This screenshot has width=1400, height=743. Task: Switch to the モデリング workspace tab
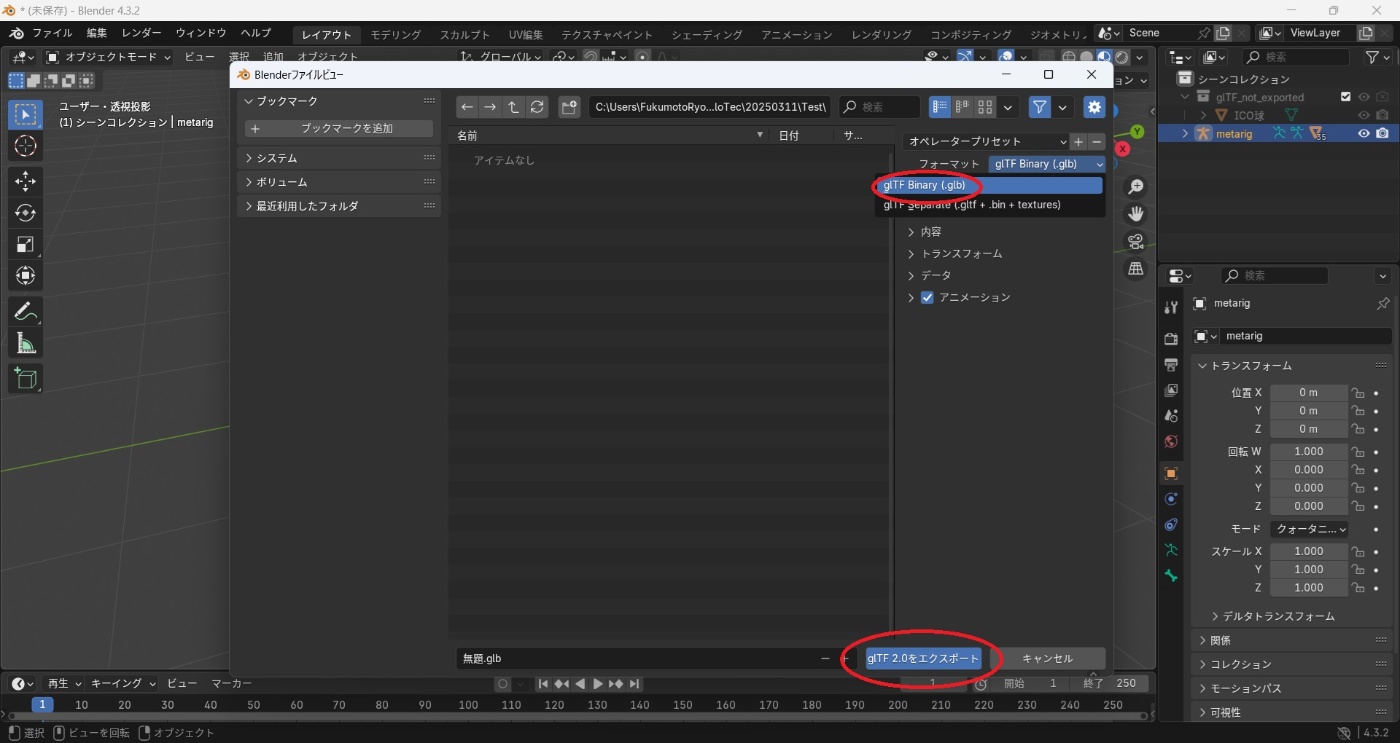[x=396, y=35]
